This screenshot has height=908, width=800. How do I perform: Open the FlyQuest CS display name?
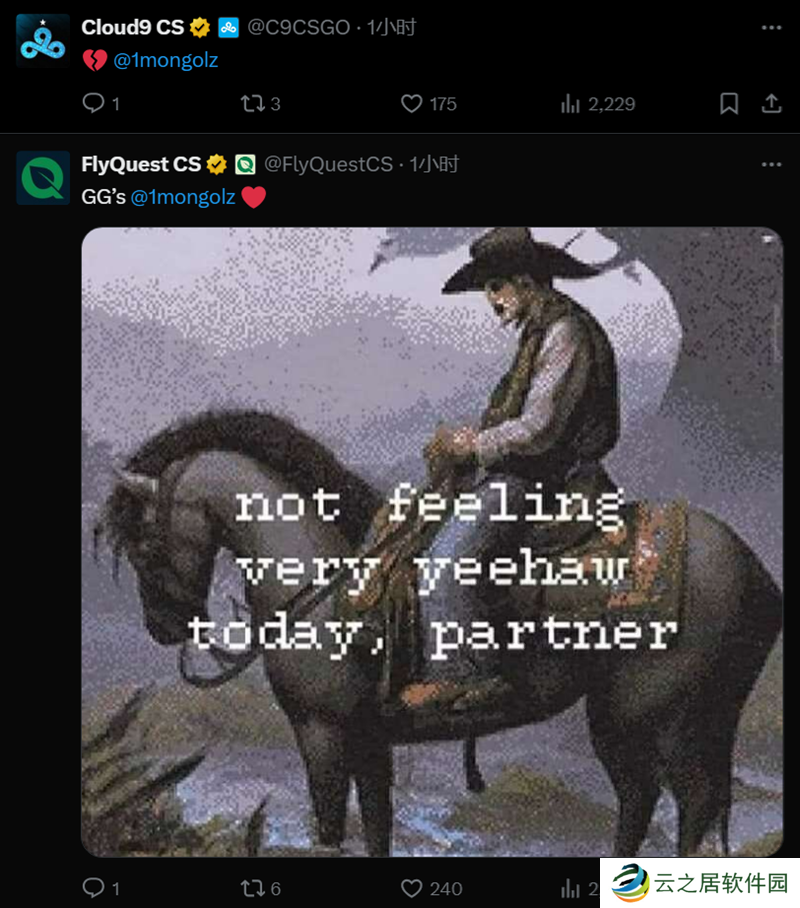point(141,164)
